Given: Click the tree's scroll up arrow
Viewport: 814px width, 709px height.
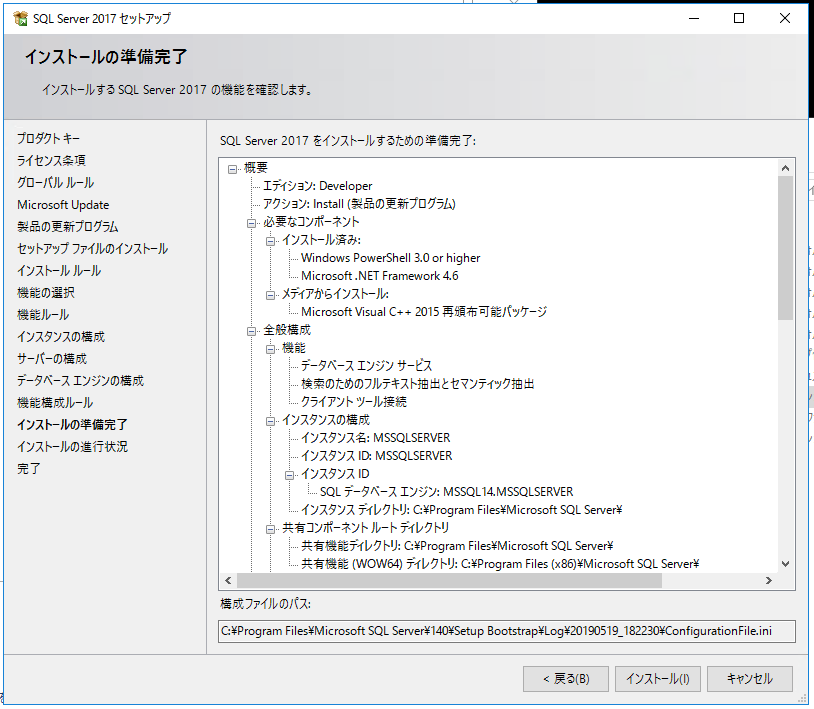Looking at the screenshot, I should pyautogui.click(x=785, y=168).
